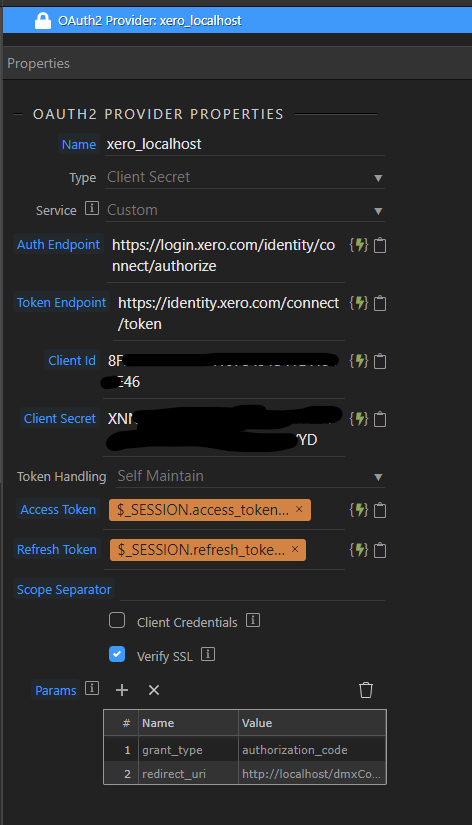472x825 pixels.
Task: Click the Name field containing xero_localhost
Action: tap(245, 144)
